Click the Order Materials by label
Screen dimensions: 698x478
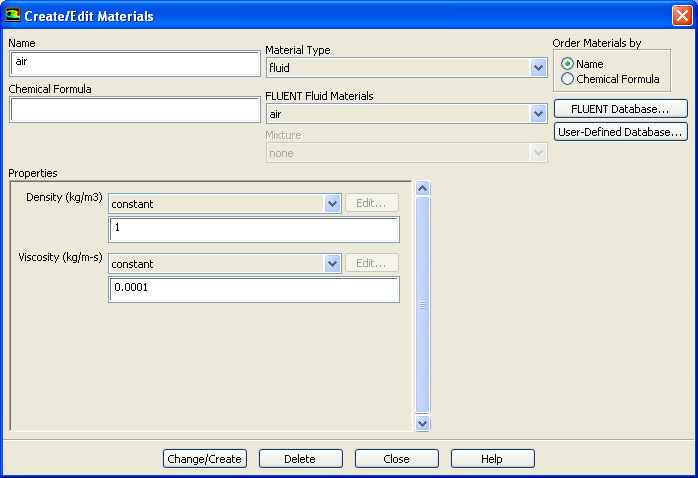[597, 43]
